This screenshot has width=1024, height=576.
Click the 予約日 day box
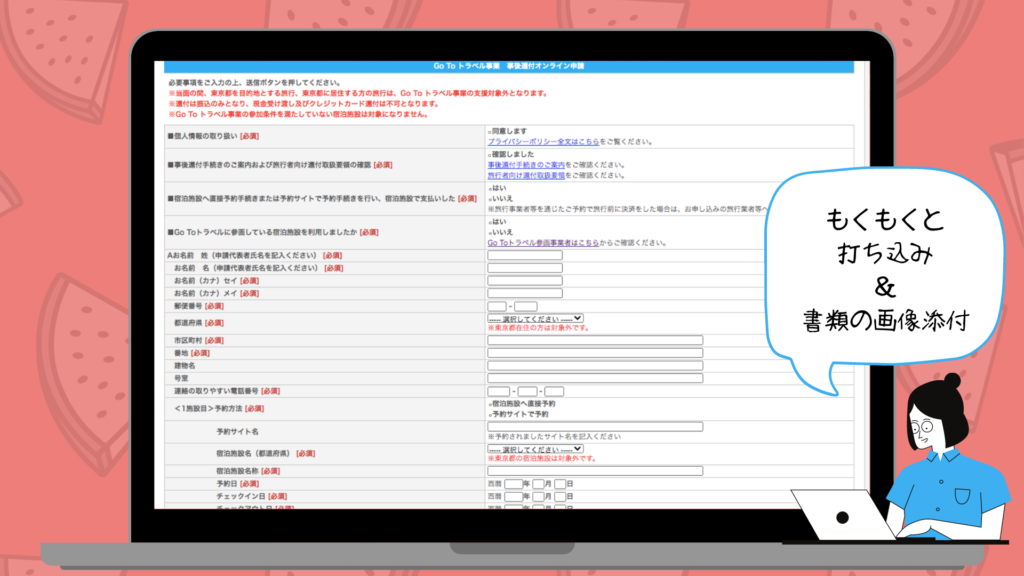click(560, 484)
